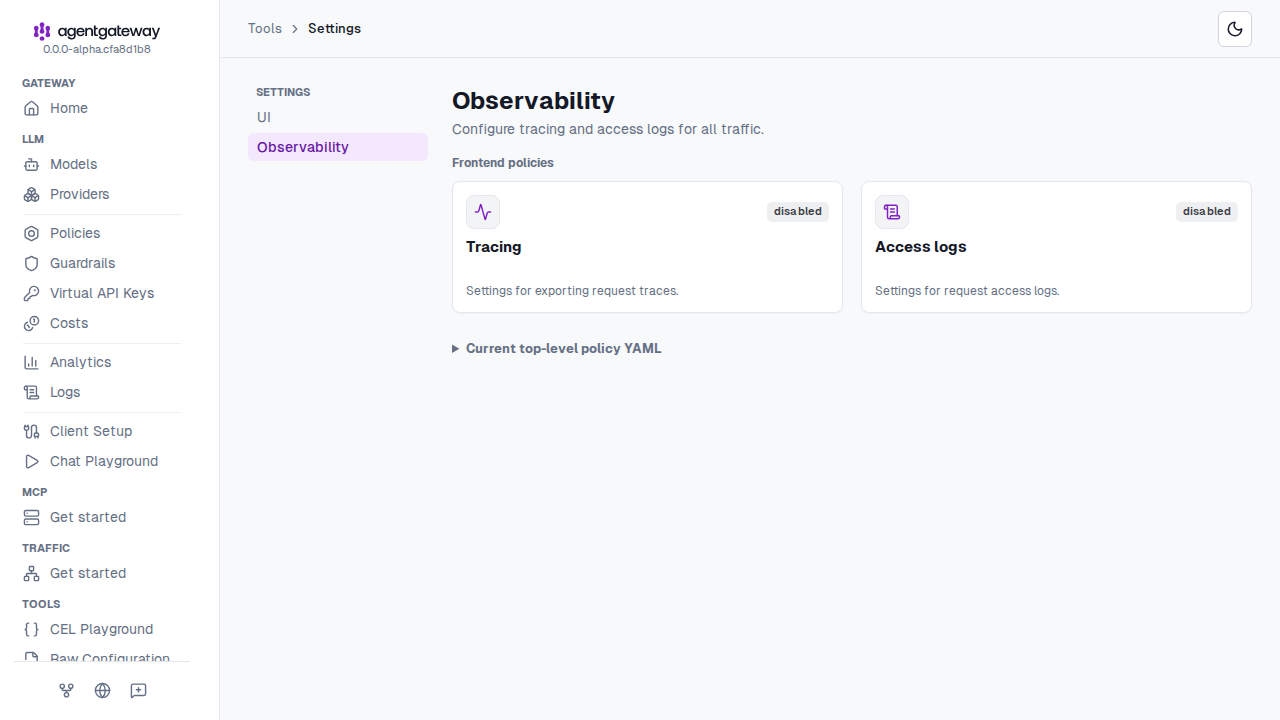Click the CEL Playground braces icon
The image size is (1280, 720).
click(32, 629)
